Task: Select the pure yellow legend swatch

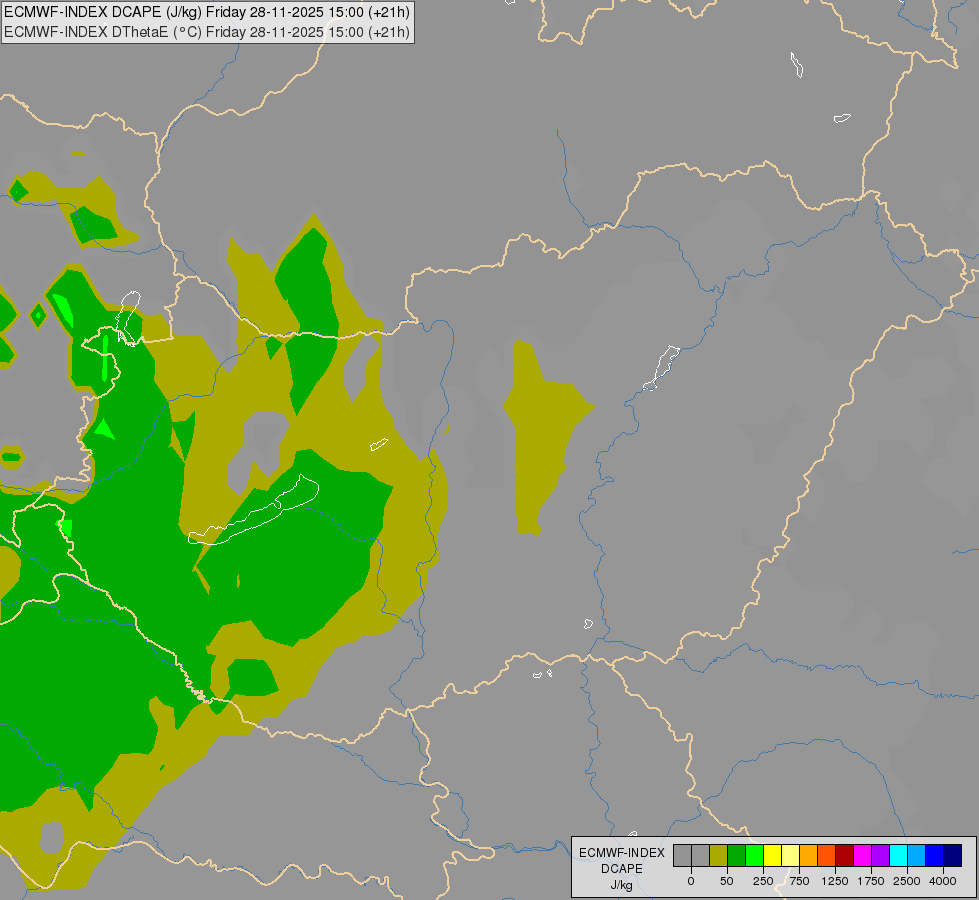Action: point(772,856)
